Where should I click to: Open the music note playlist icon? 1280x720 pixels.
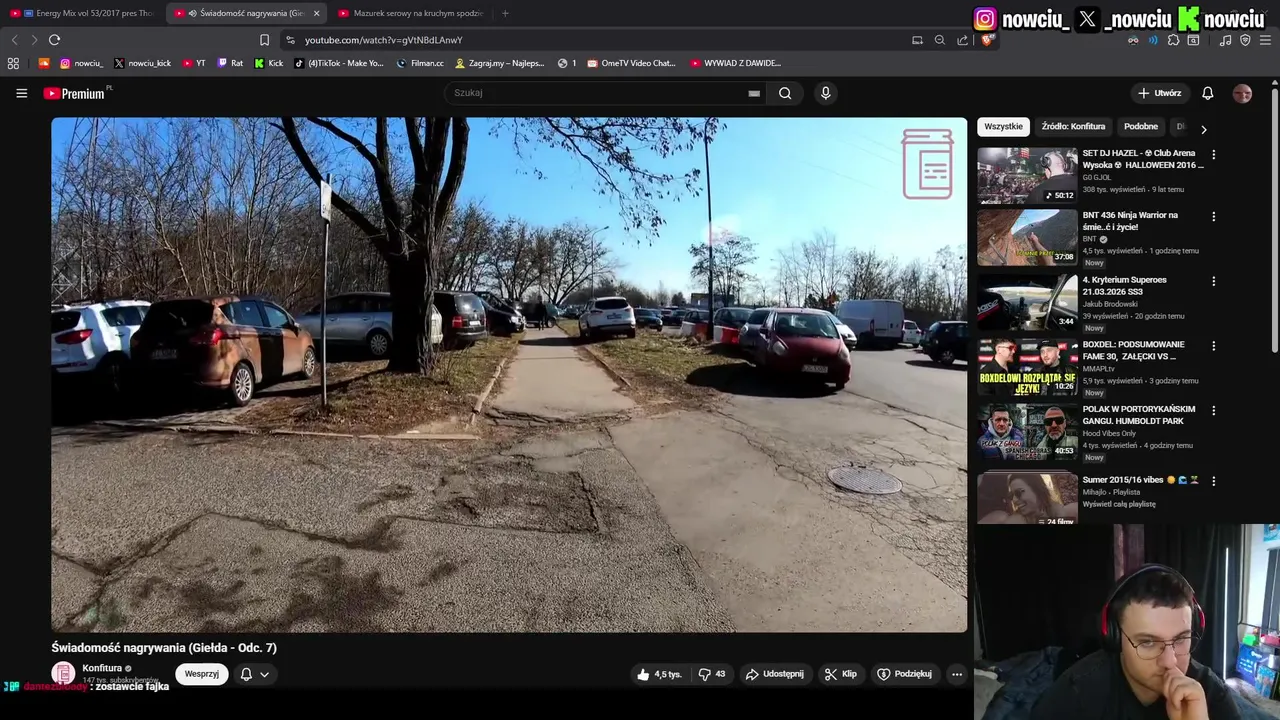[1225, 40]
